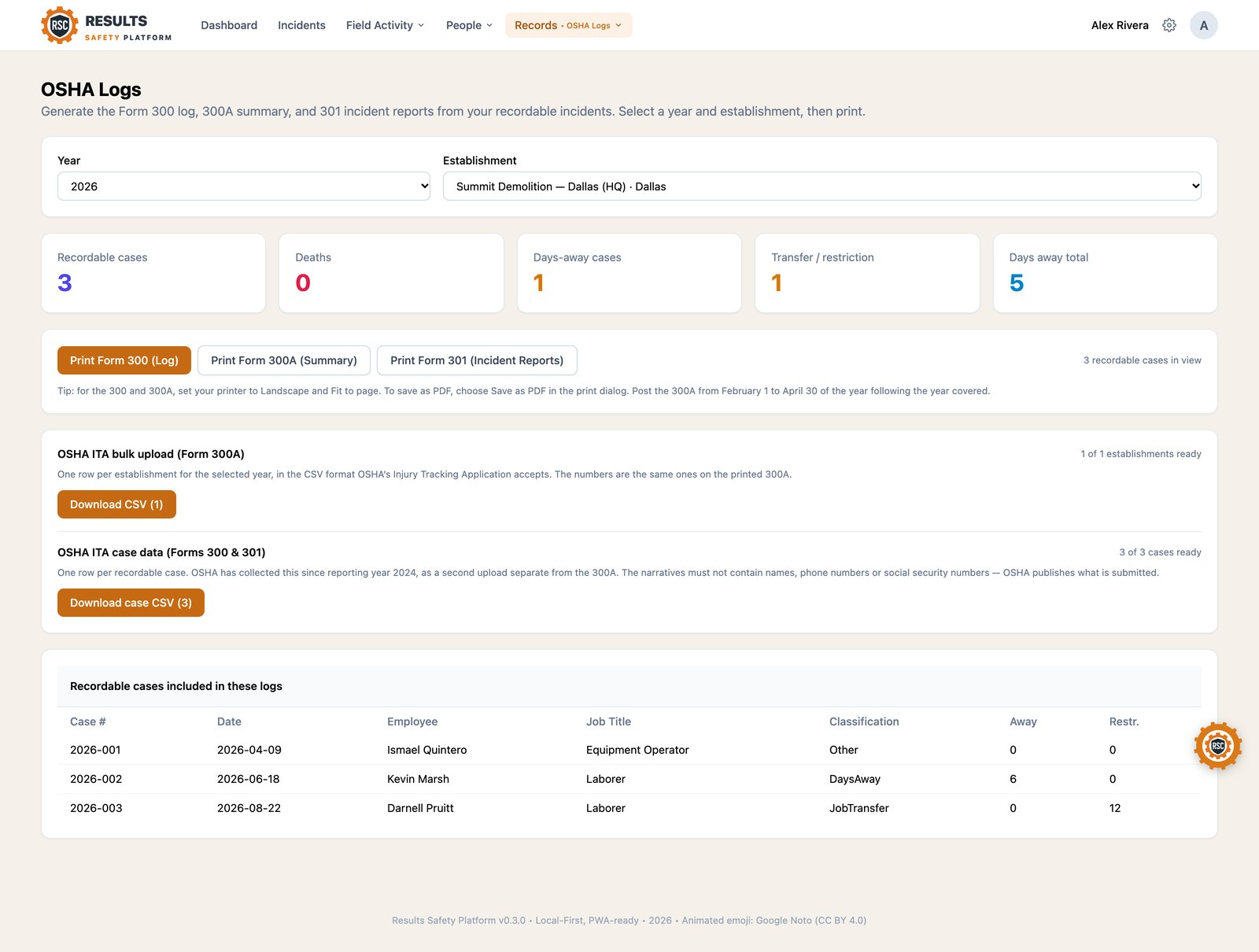Screen dimensions: 1259x952
Task: Go to the Dashboard page
Action: tap(229, 25)
